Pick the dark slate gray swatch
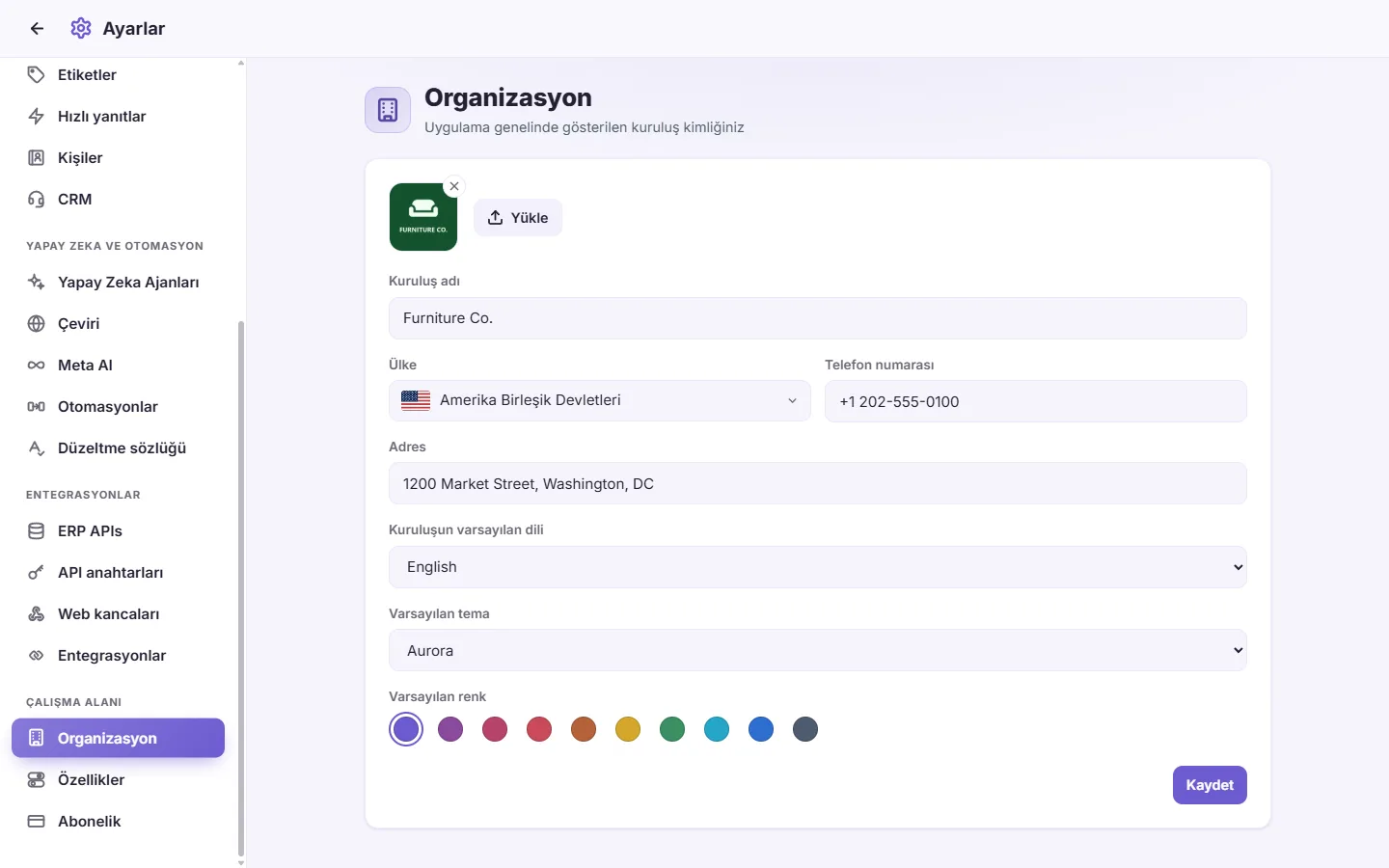This screenshot has height=868, width=1389. click(805, 729)
